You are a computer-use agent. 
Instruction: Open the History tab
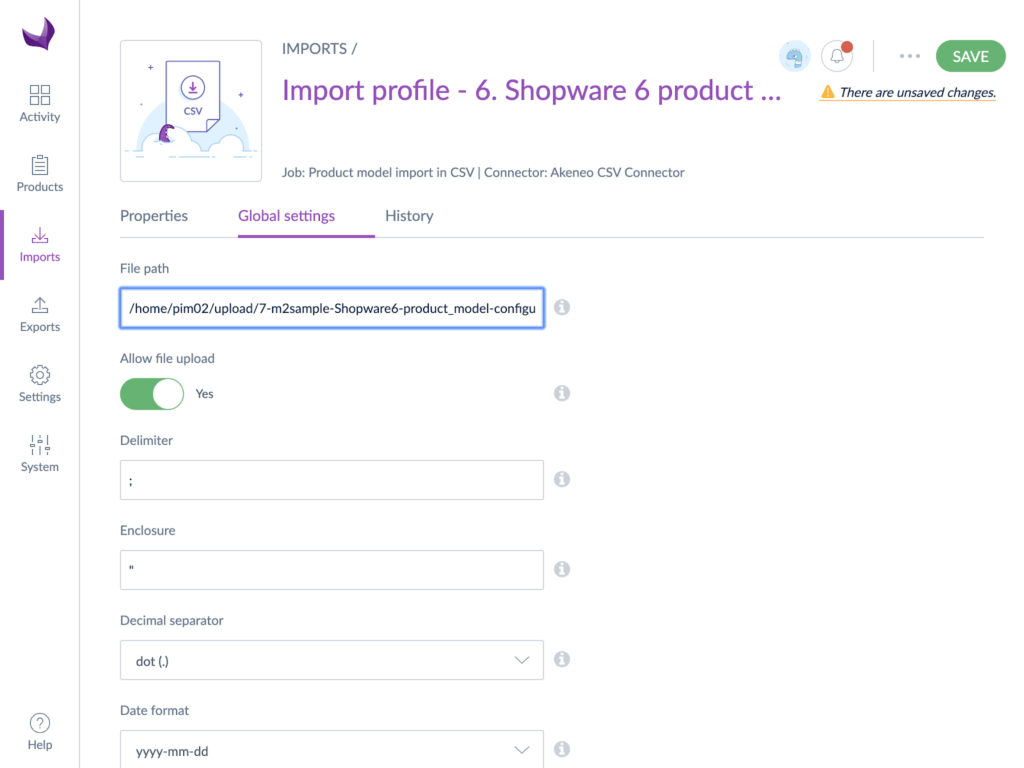pyautogui.click(x=409, y=215)
